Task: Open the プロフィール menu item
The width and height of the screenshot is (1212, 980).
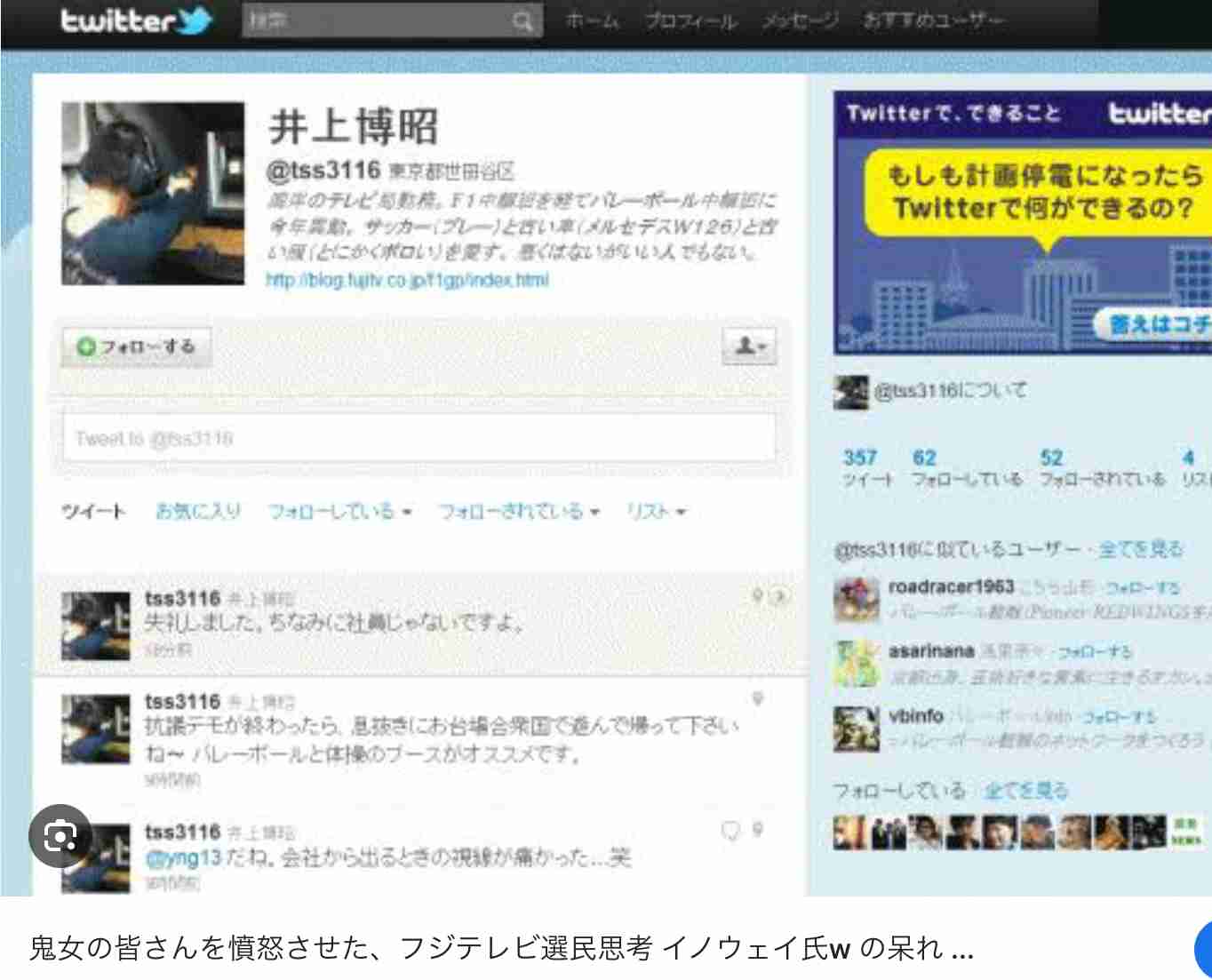Action: pyautogui.click(x=690, y=20)
